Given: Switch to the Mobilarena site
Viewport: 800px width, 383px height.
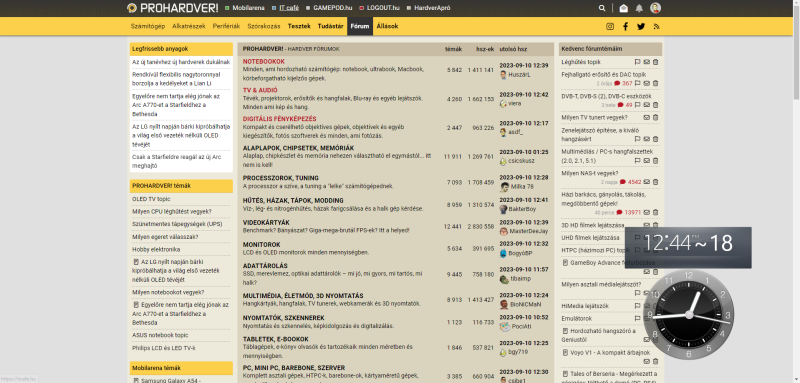Looking at the screenshot, I should click(244, 8).
